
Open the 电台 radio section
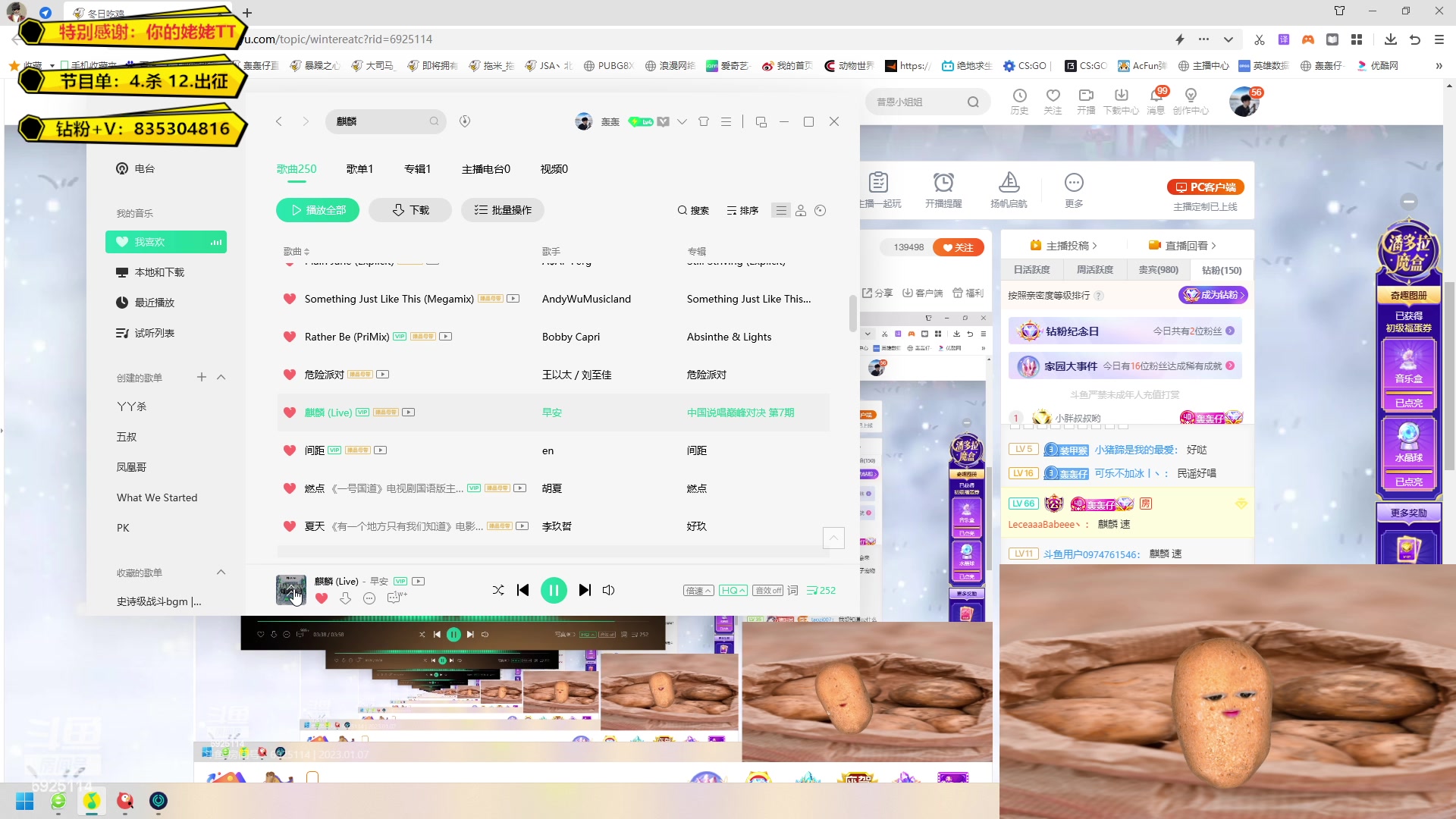coord(135,168)
